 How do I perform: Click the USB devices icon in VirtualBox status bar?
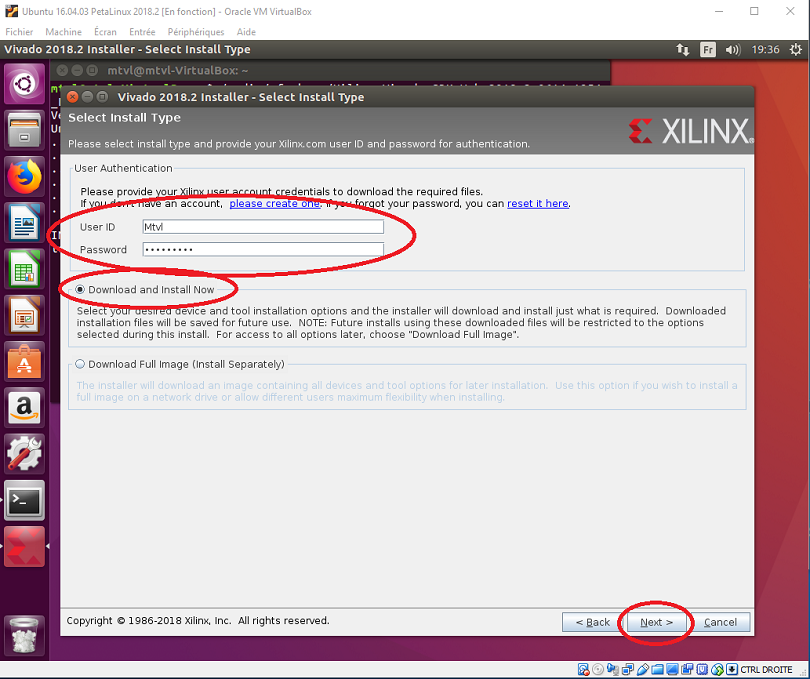[x=642, y=669]
